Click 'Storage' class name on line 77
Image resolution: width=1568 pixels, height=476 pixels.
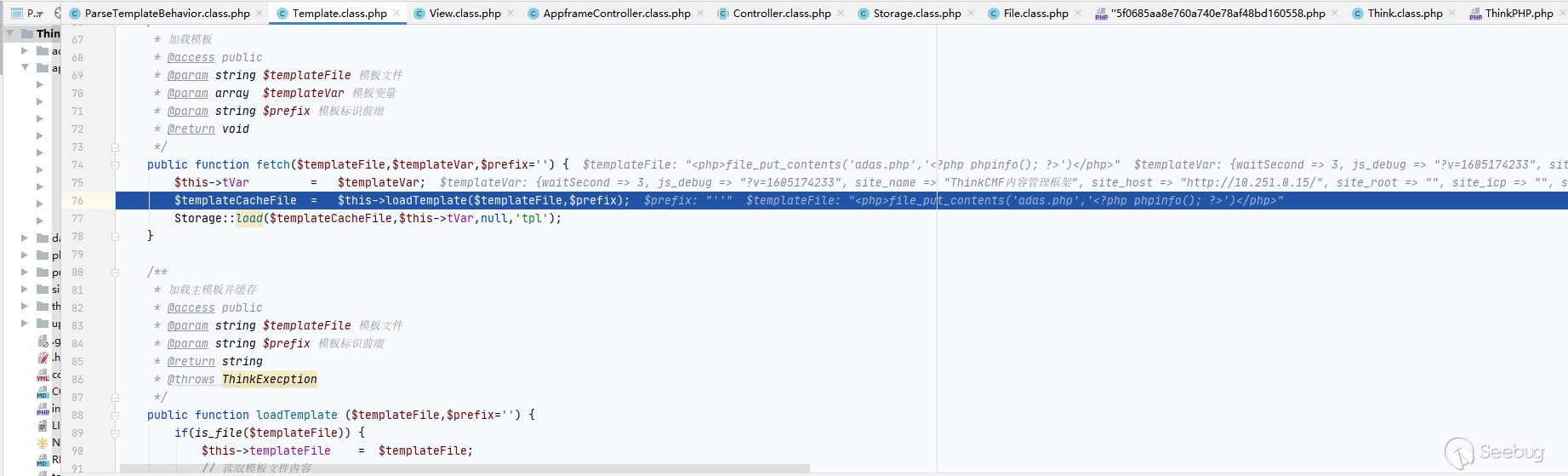pyautogui.click(x=198, y=218)
